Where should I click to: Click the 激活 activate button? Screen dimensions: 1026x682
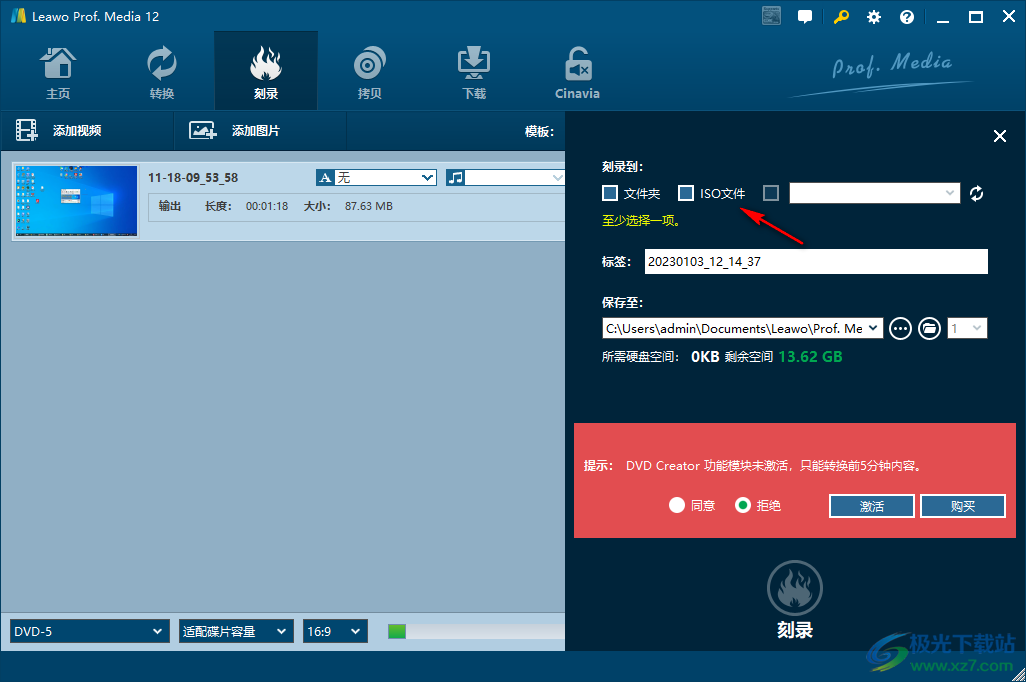point(872,506)
